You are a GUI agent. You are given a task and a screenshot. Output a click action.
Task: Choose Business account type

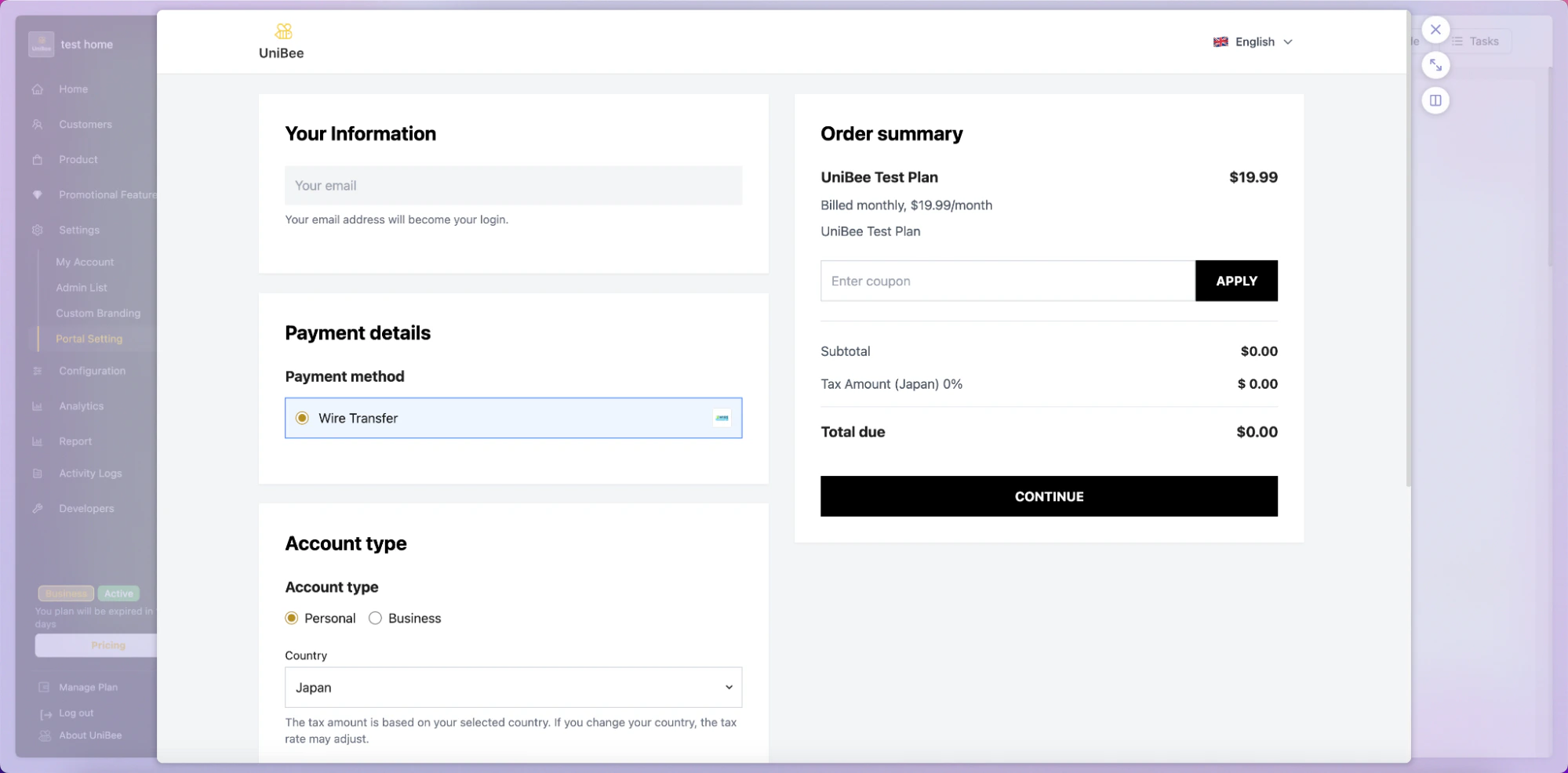point(375,618)
